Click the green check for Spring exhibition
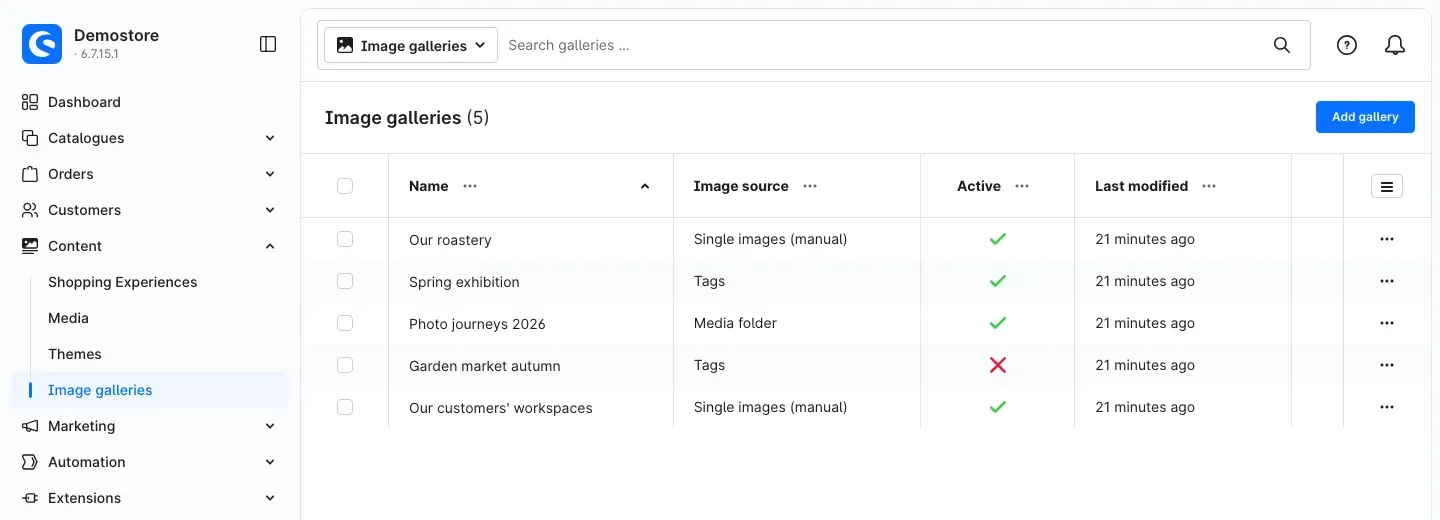 coord(998,281)
